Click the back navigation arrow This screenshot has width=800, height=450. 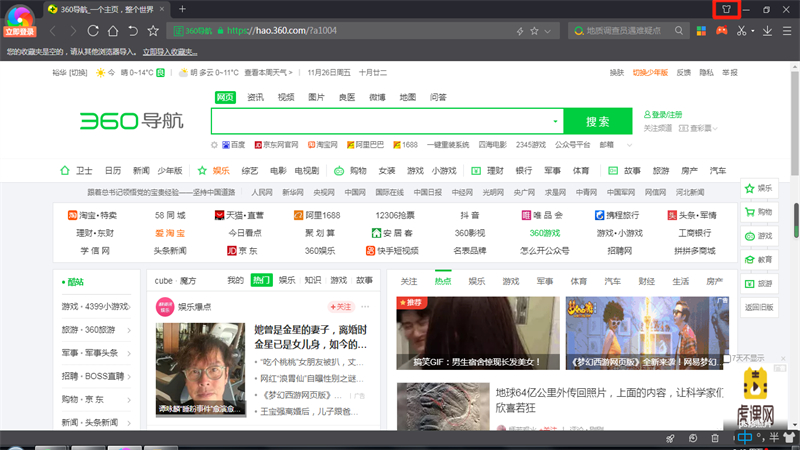pos(53,31)
